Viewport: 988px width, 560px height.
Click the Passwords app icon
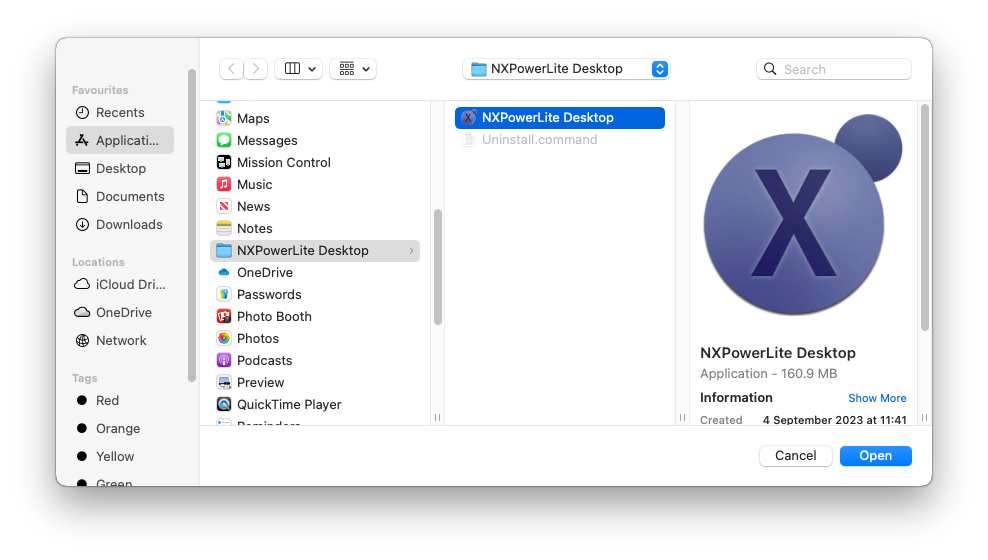(x=224, y=295)
